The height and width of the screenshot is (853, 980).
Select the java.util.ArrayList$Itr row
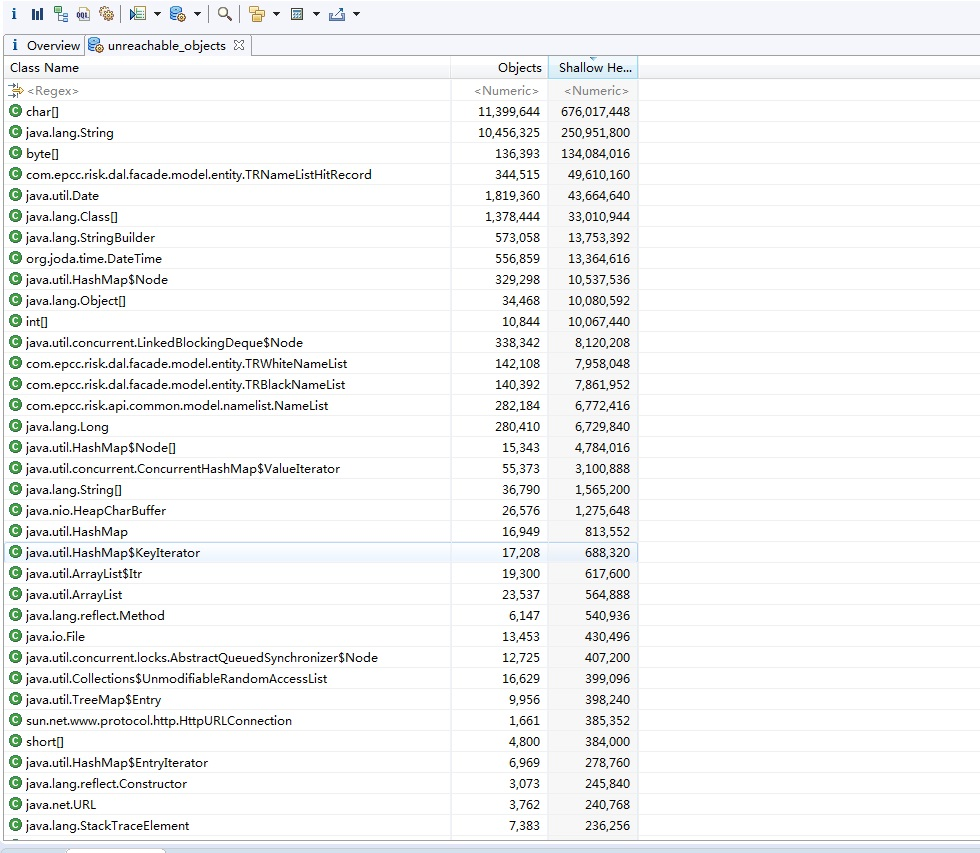pyautogui.click(x=321, y=574)
